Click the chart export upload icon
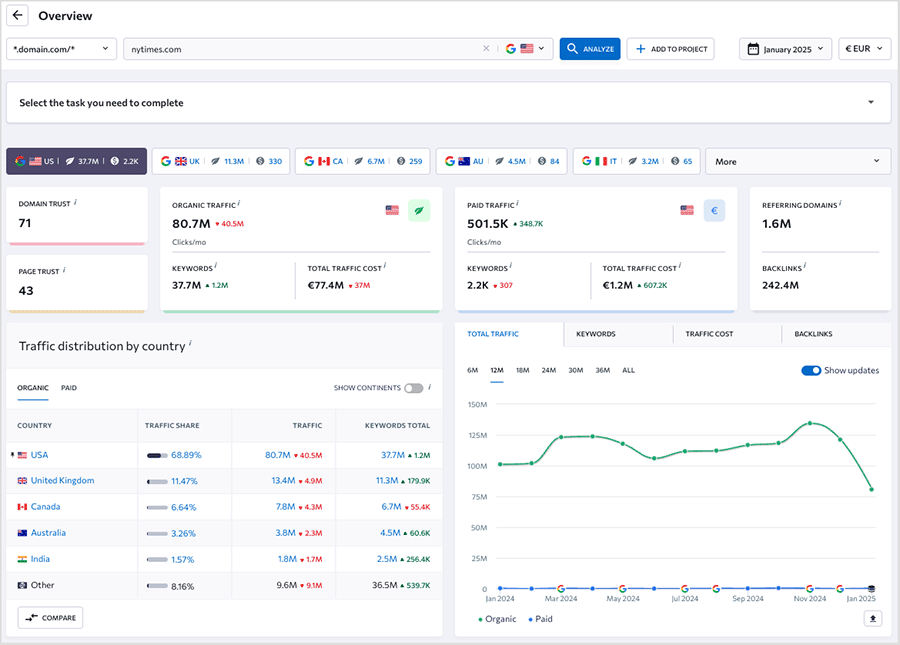The width and height of the screenshot is (900, 645). 872,619
